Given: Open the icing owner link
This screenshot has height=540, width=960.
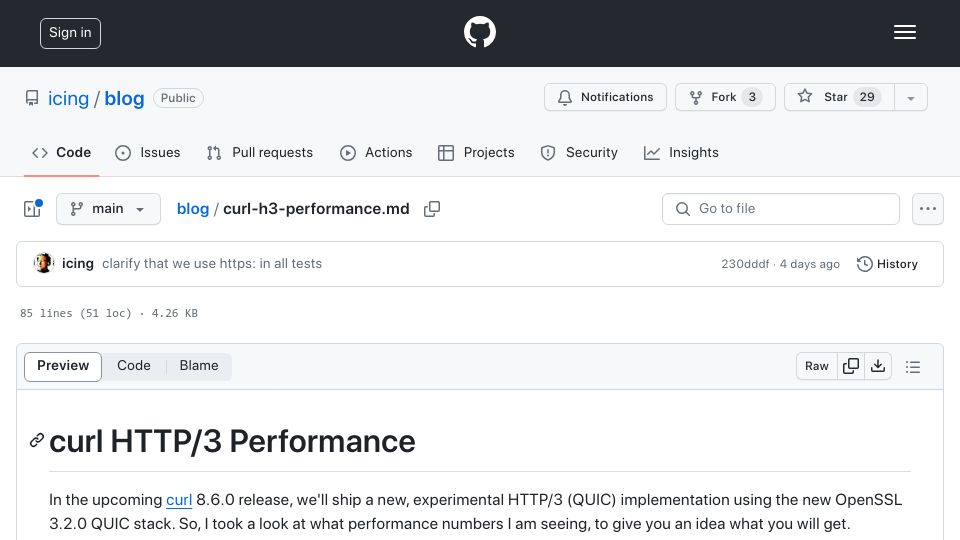Looking at the screenshot, I should click(68, 98).
